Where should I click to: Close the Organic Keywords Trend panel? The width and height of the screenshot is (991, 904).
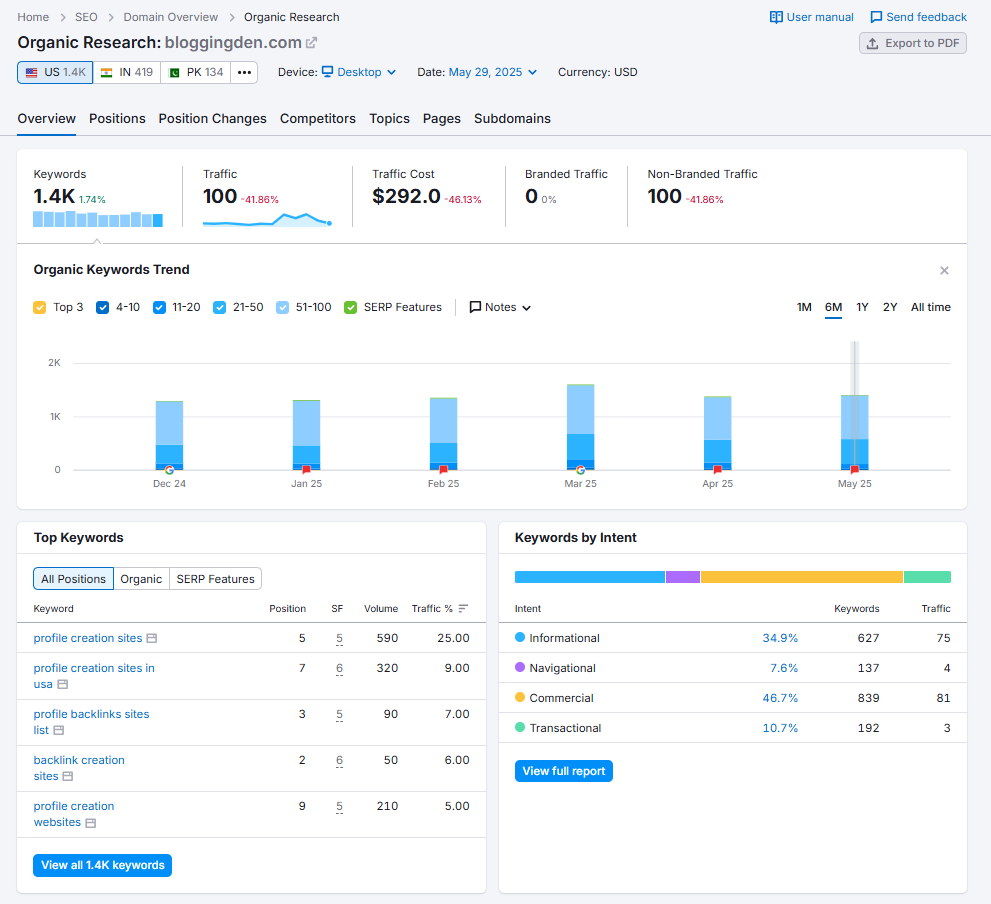tap(944, 271)
